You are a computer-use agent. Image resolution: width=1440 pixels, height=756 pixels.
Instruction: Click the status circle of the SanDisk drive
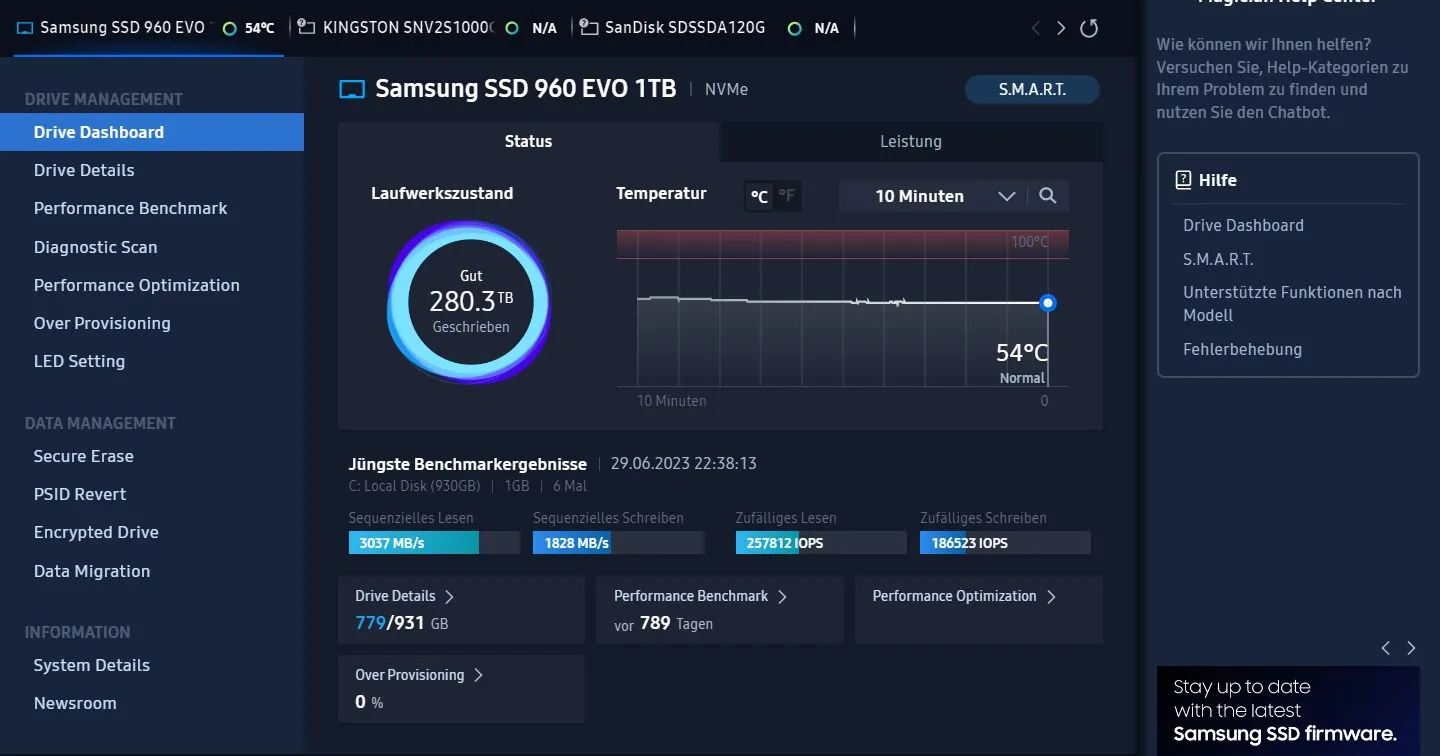click(794, 28)
